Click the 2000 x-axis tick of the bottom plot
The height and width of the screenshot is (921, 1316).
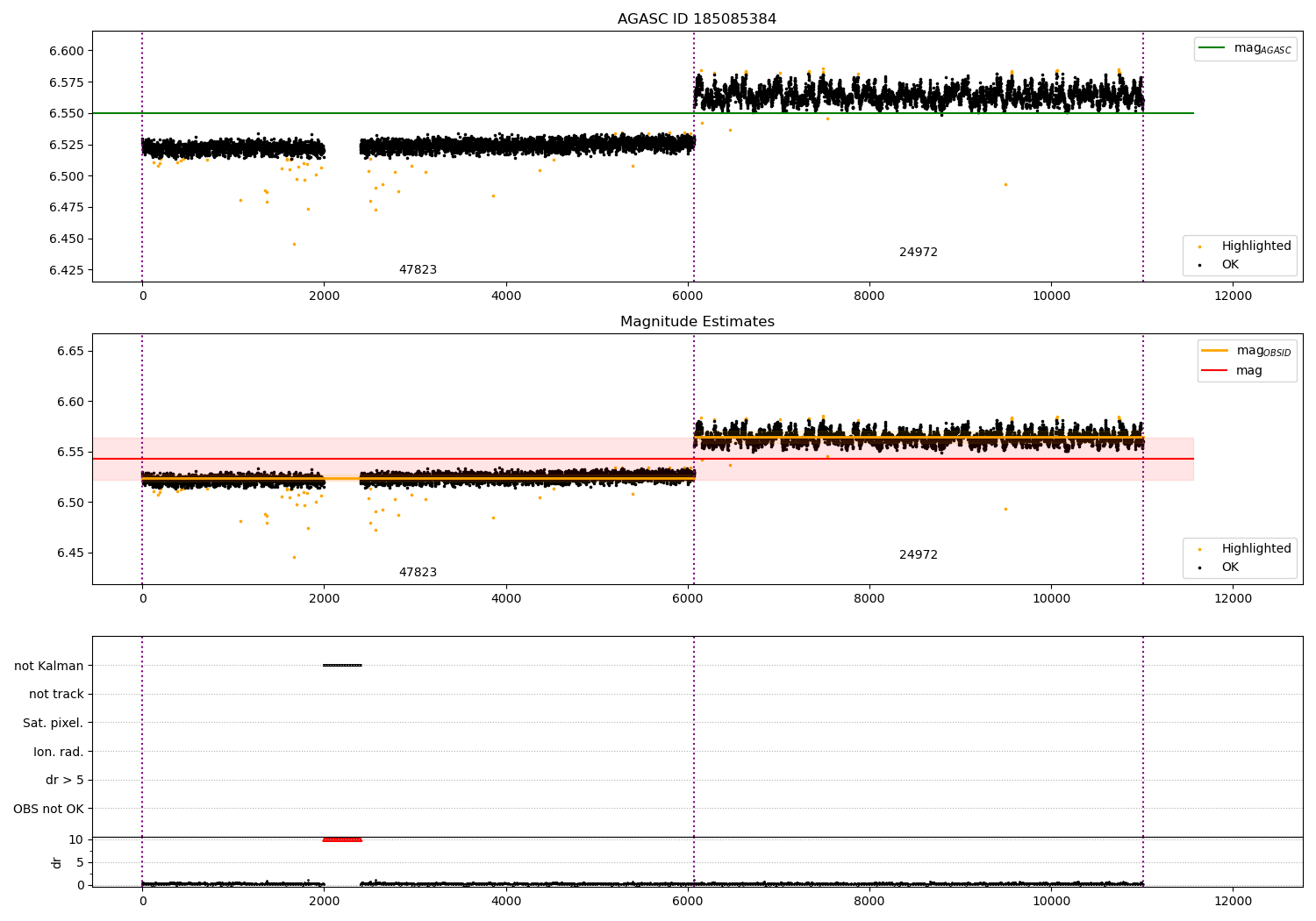click(x=325, y=902)
